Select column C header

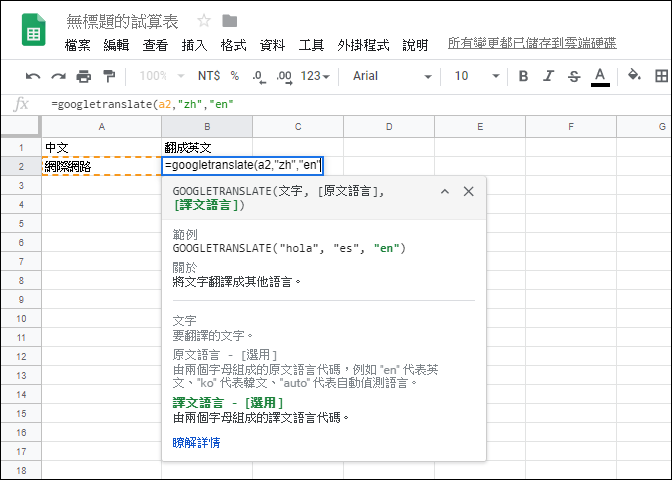[x=298, y=127]
